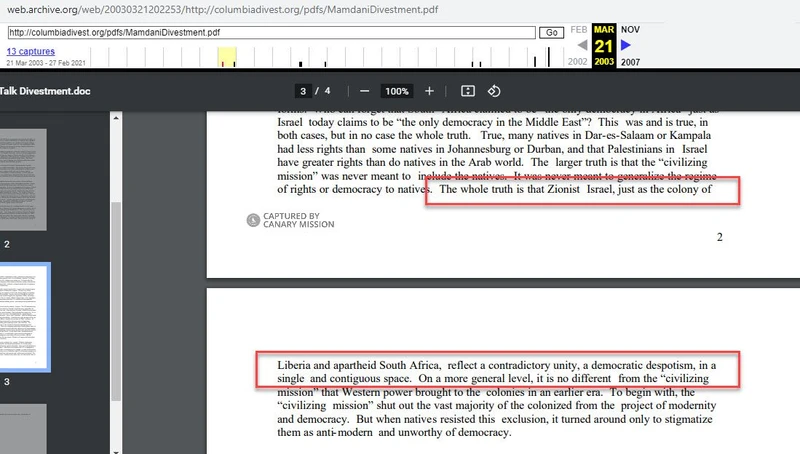Zoom out with the minus icon
This screenshot has width=800, height=454.
point(364,91)
